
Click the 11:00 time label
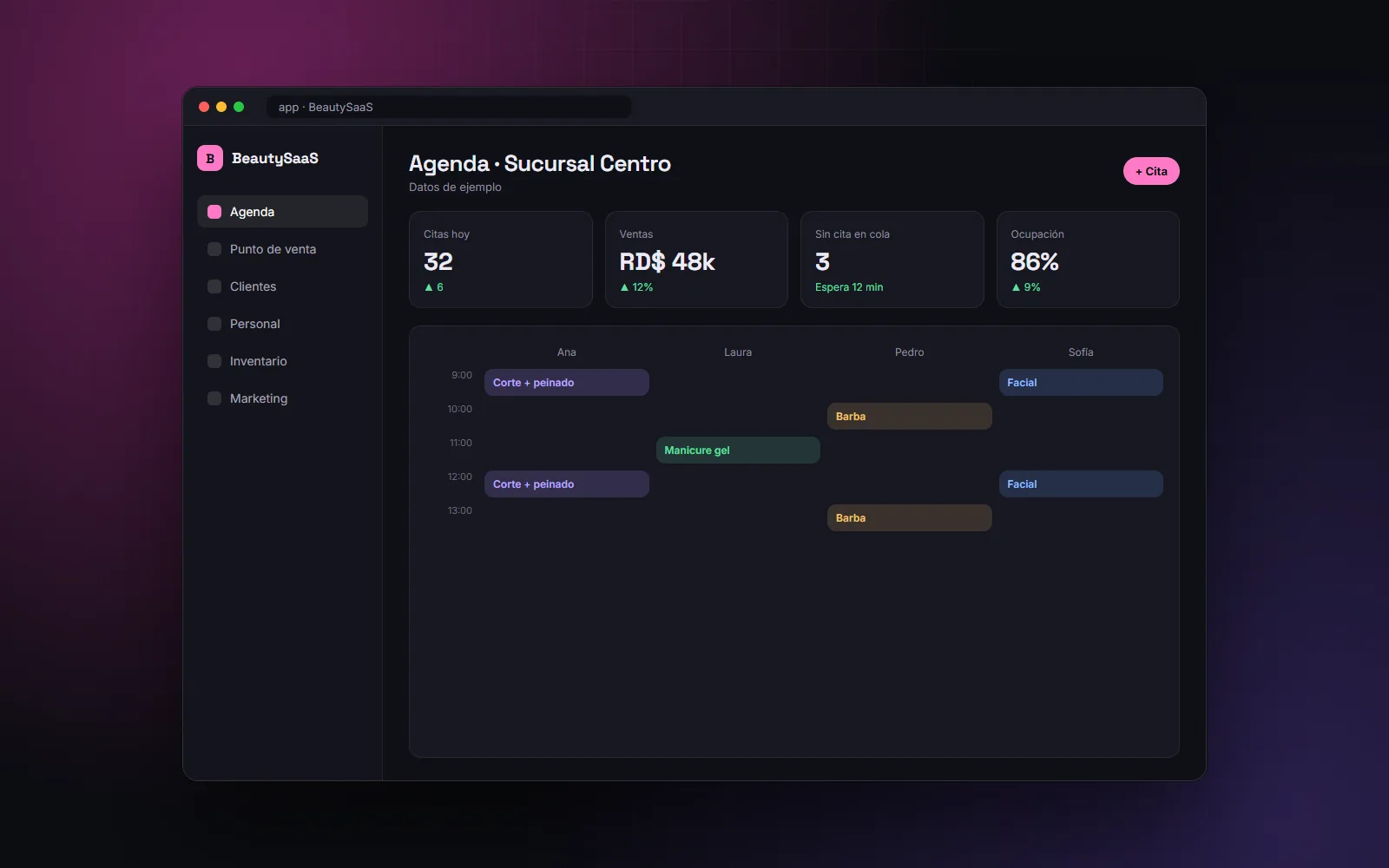[461, 444]
